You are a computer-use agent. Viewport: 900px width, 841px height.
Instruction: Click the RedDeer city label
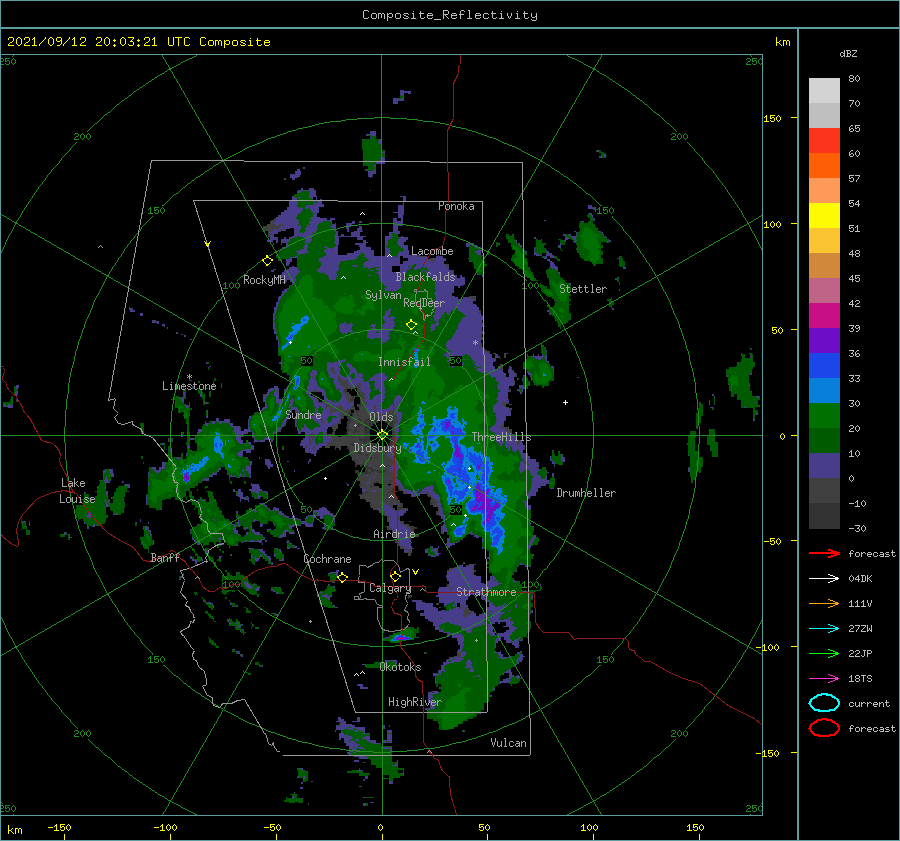[x=424, y=303]
